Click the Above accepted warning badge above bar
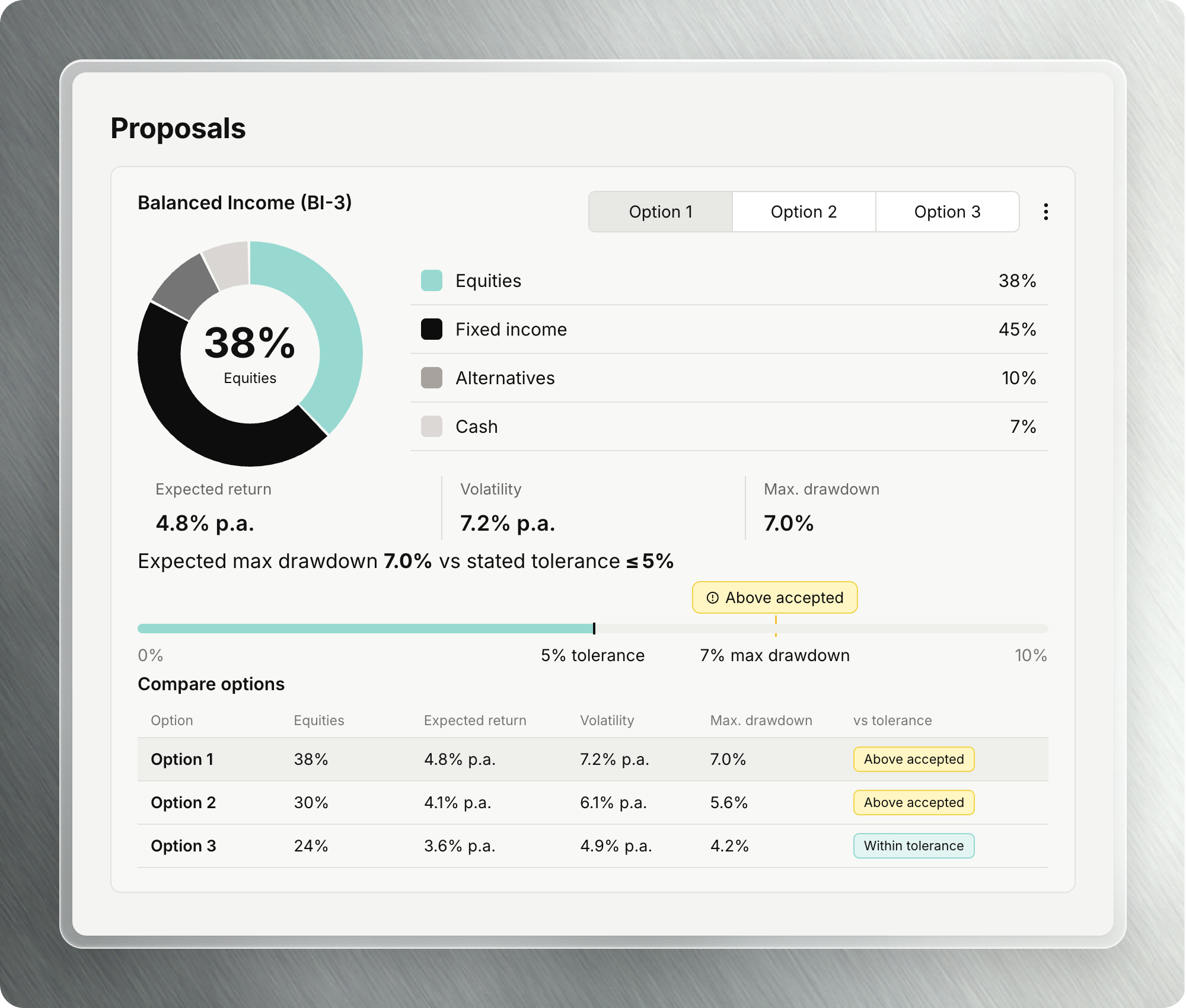The height and width of the screenshot is (1008, 1186). click(x=774, y=597)
